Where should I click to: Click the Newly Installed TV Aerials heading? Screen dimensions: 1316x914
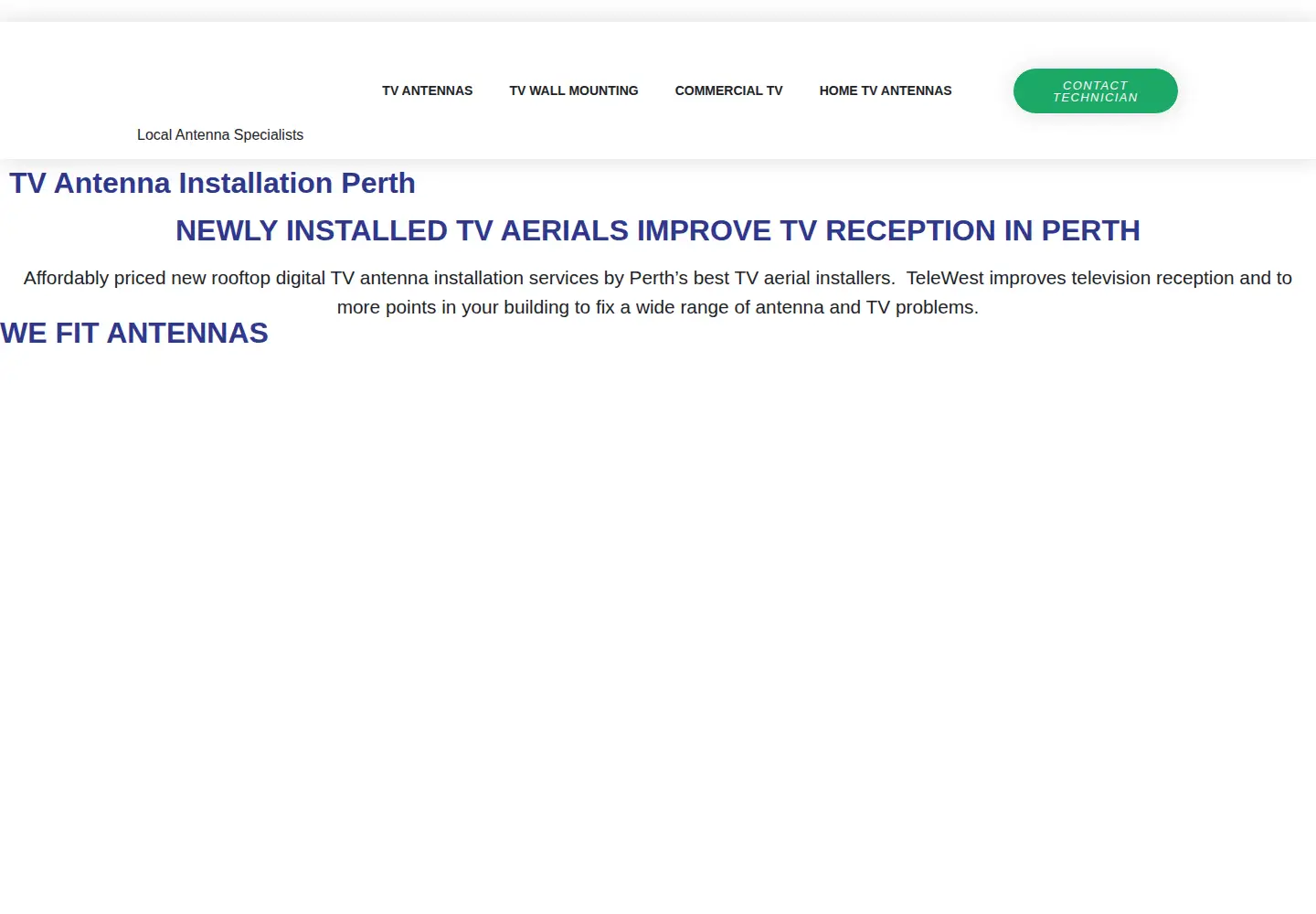coord(658,230)
